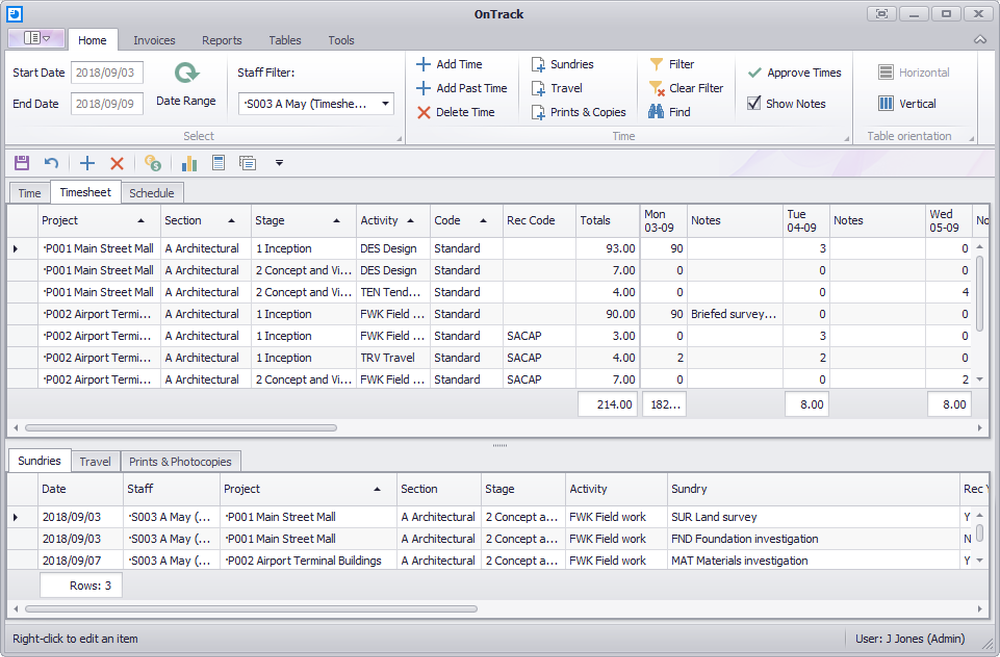Open Travel from the ribbon
This screenshot has width=1000, height=657.
tap(557, 88)
